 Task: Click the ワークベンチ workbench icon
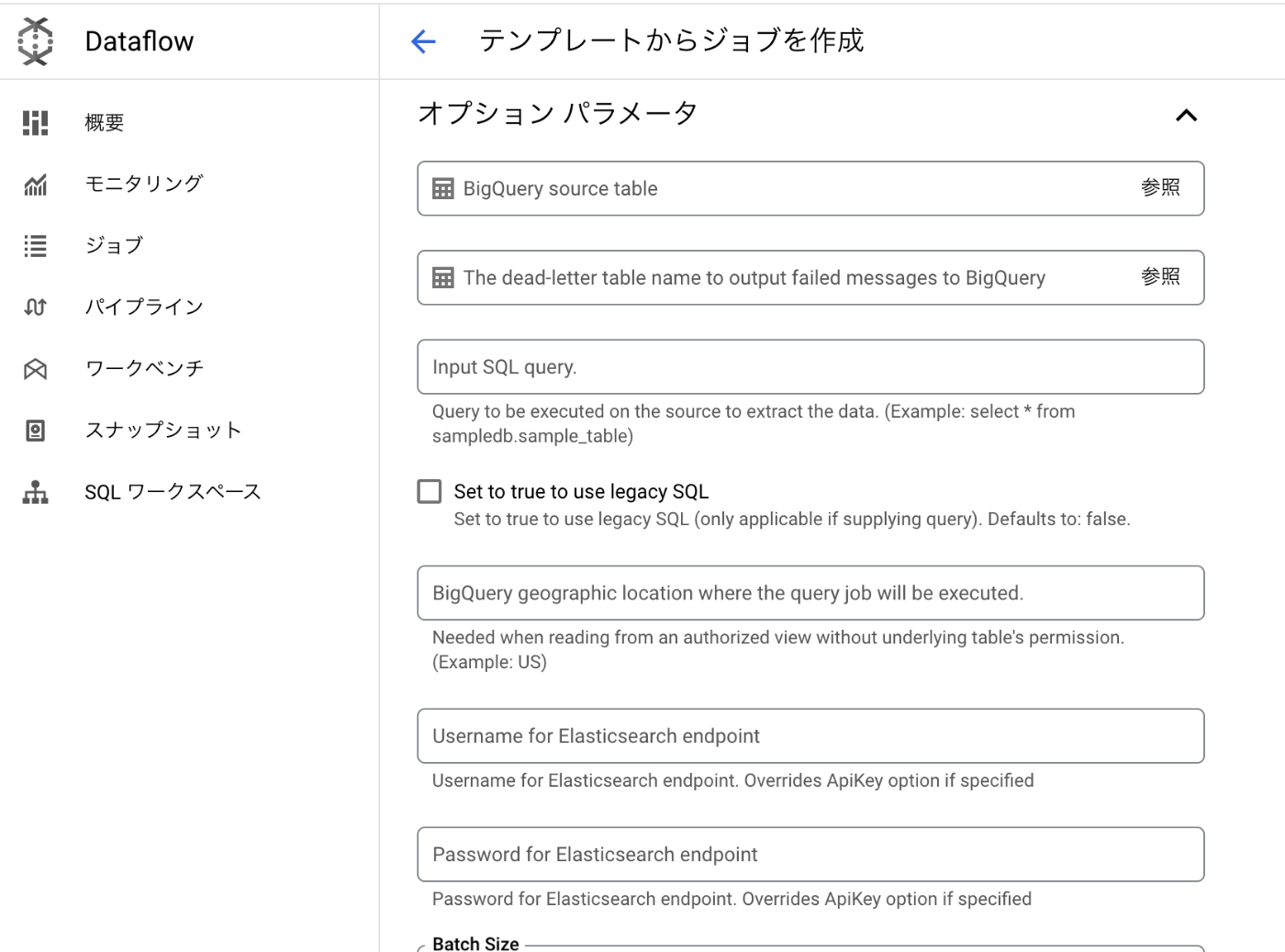click(35, 369)
